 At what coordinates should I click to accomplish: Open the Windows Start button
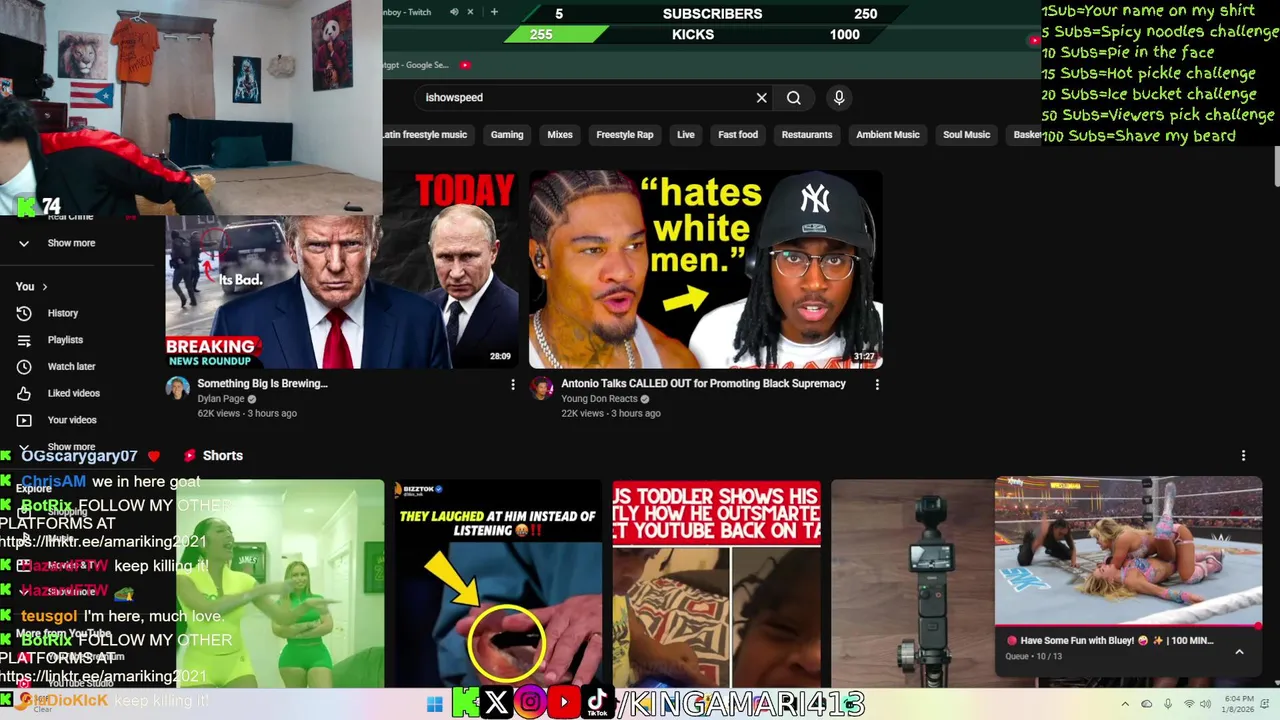[x=434, y=704]
